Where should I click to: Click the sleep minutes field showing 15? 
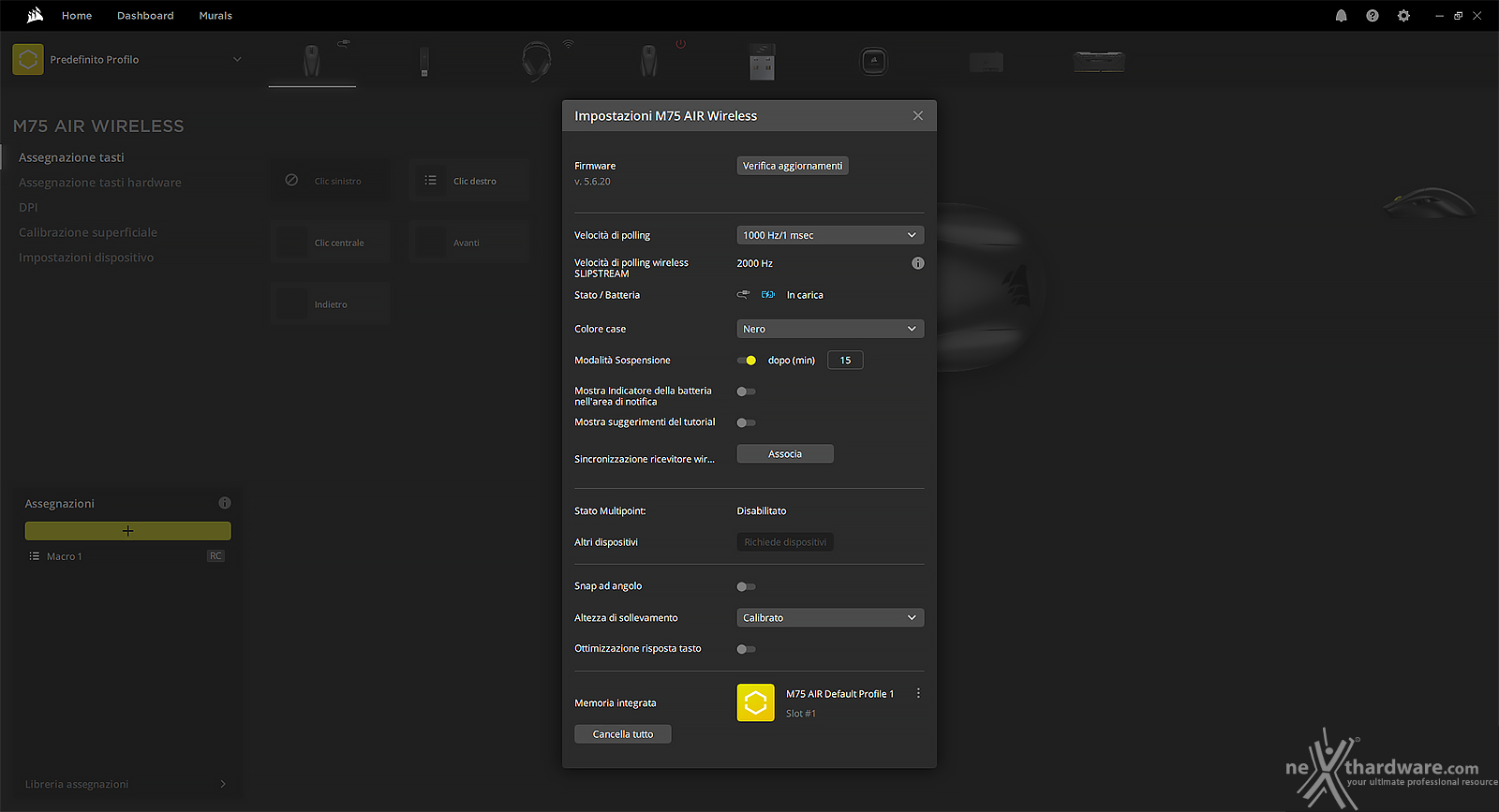(845, 360)
